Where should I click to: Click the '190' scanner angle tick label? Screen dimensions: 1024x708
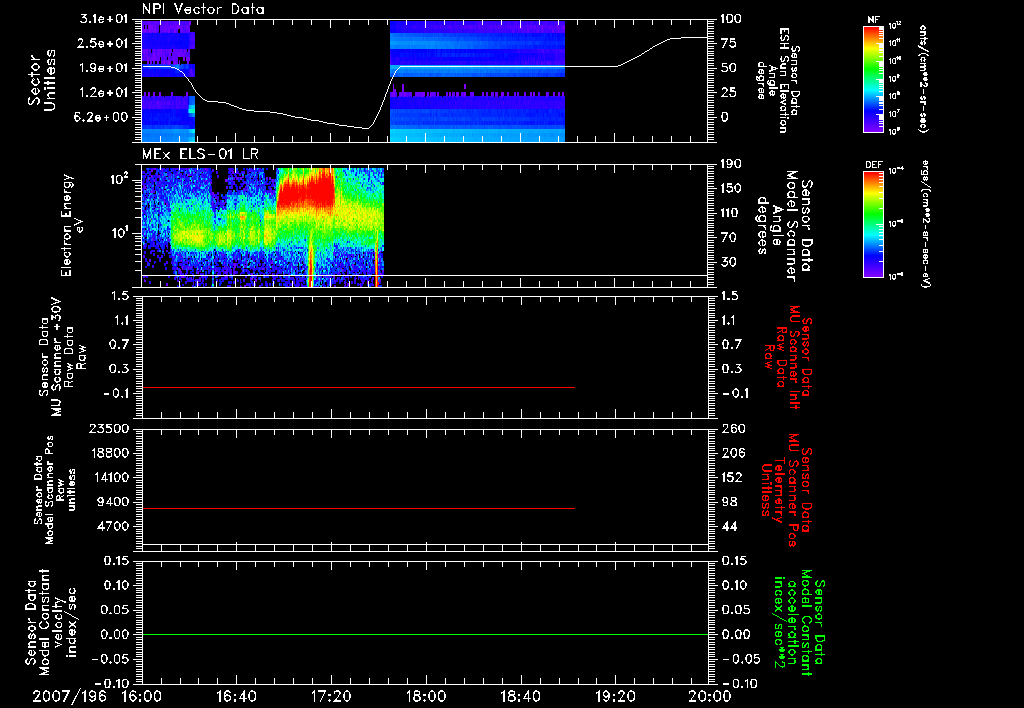[731, 164]
